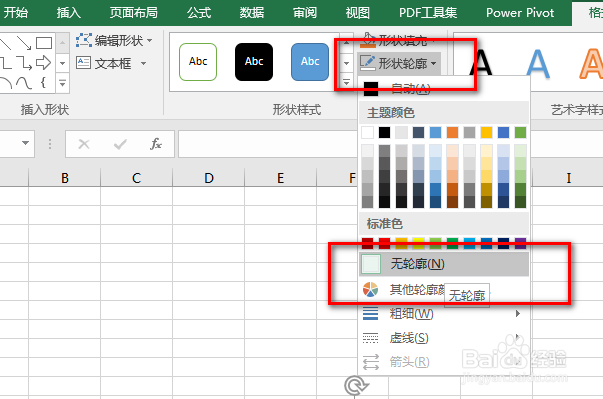Select the elbow connector shape
Viewport: 603px width, 399px height.
click(x=5, y=62)
